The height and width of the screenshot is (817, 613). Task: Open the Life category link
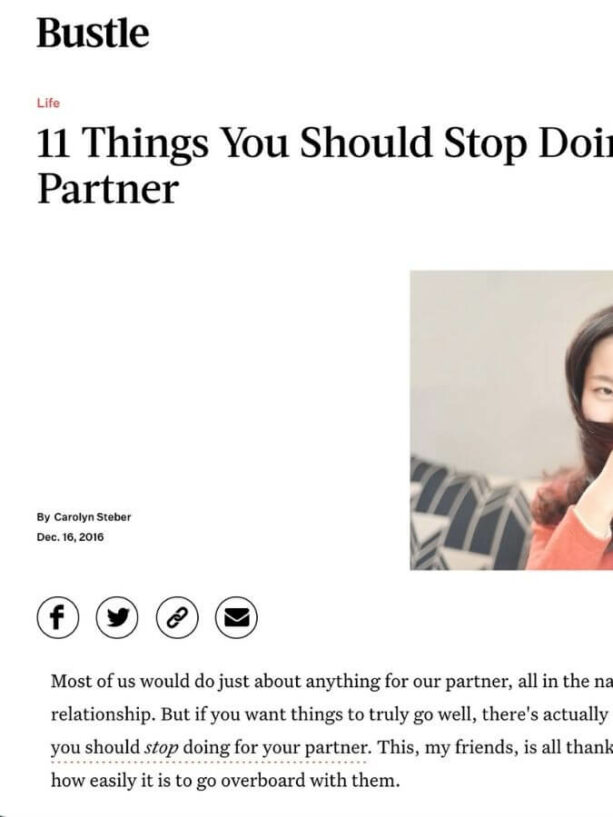[x=48, y=103]
